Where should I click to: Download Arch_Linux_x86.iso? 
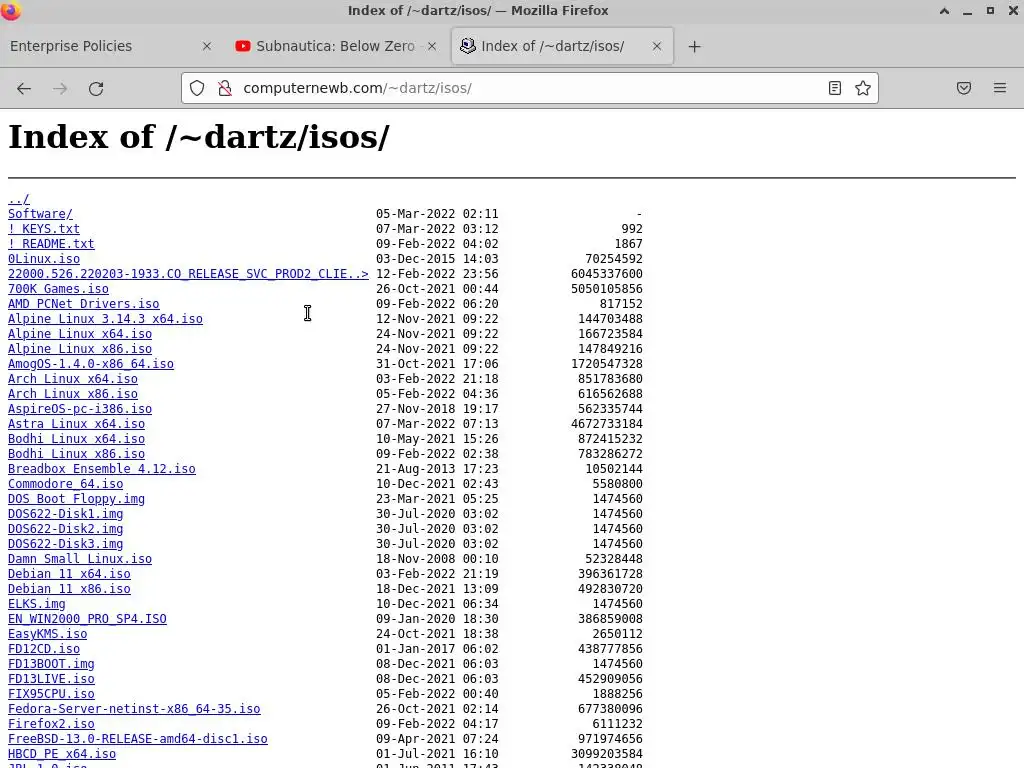pyautogui.click(x=72, y=394)
